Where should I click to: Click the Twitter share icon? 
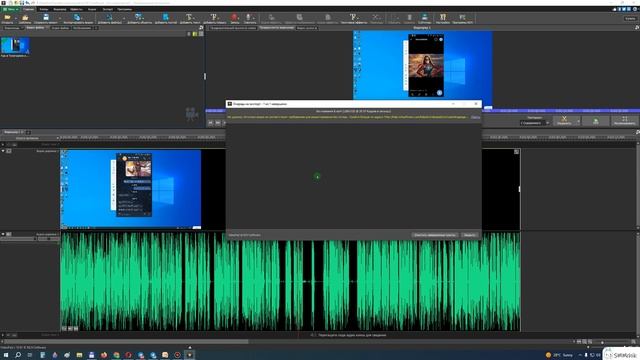[624, 9]
